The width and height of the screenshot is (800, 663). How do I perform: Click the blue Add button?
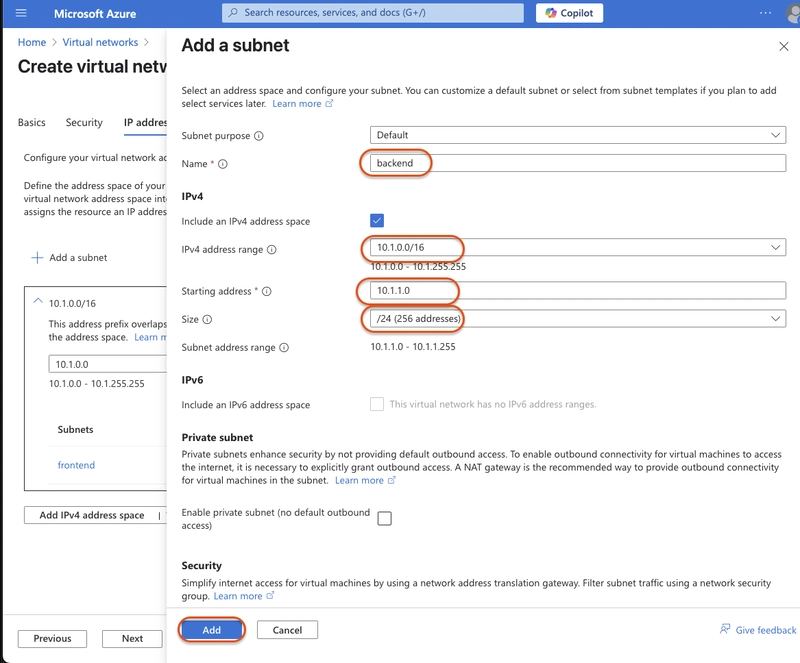coord(211,630)
